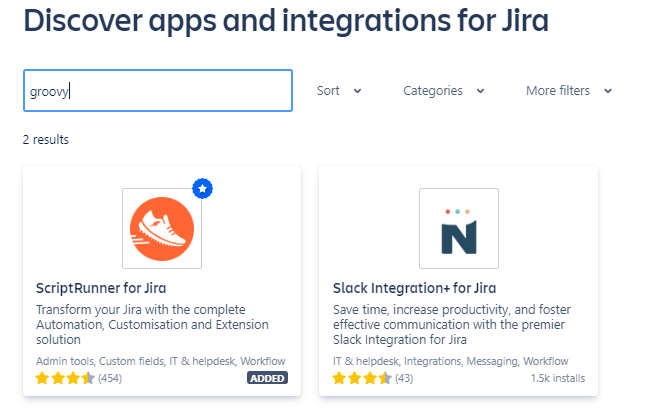Viewport: 663px width, 417px height.
Task: Click the Slack Integration+ description text
Action: pyautogui.click(x=452, y=324)
